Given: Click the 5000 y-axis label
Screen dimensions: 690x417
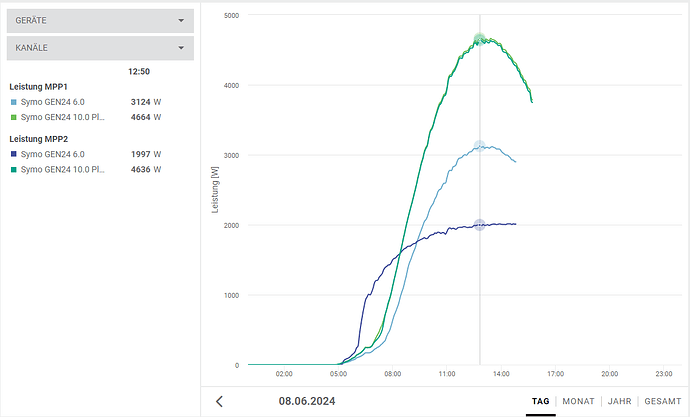Looking at the screenshot, I should tap(231, 15).
